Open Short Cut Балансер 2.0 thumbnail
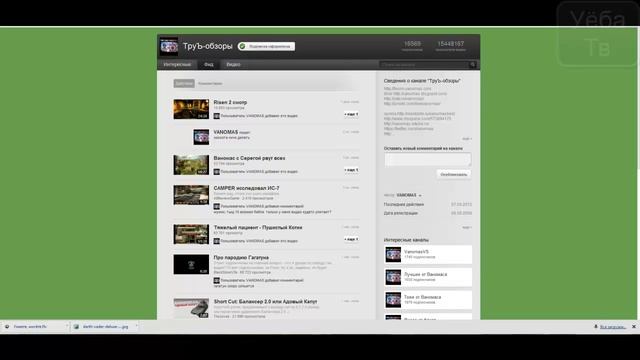The image size is (640, 360). pyautogui.click(x=191, y=308)
